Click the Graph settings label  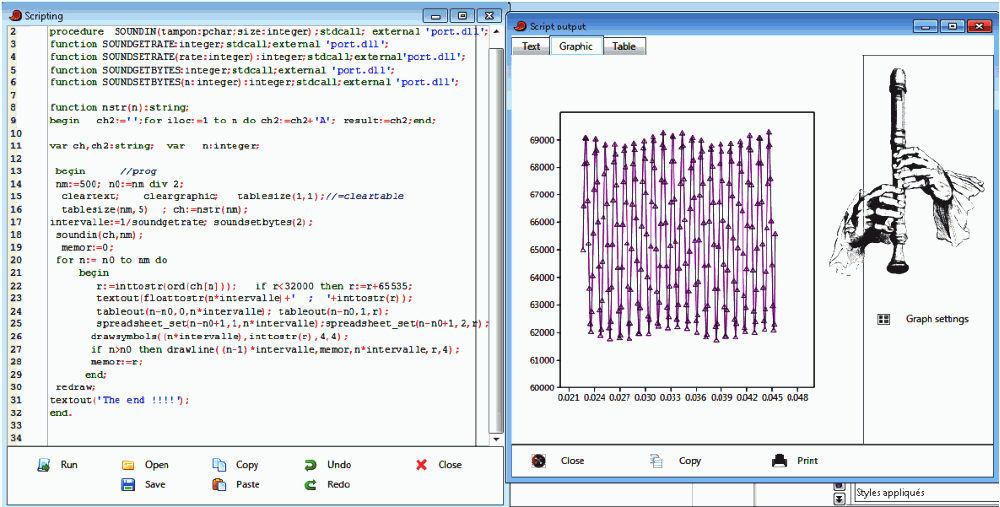tap(937, 319)
